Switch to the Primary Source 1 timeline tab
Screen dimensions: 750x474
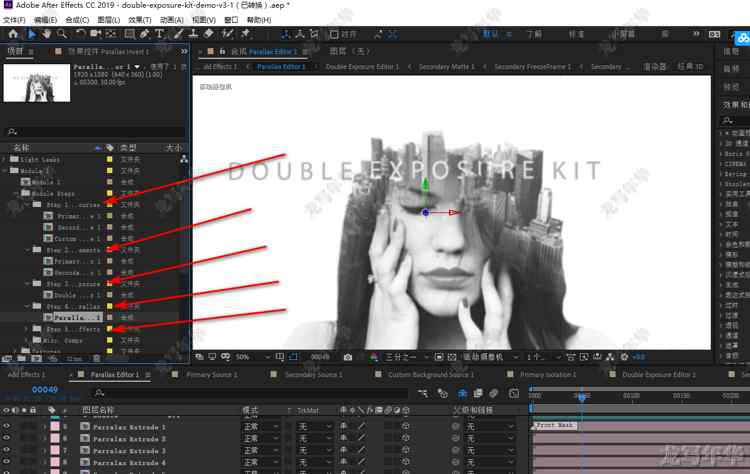[211, 375]
